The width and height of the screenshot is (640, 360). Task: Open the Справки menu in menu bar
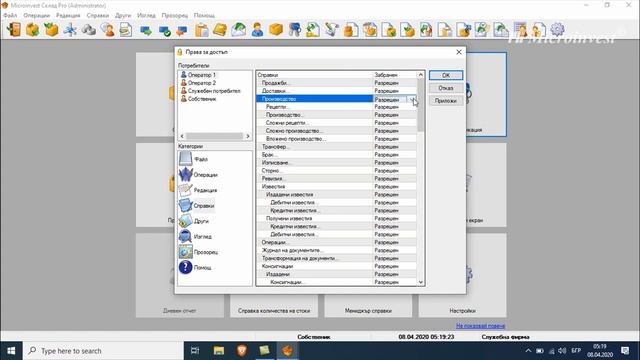(98, 15)
